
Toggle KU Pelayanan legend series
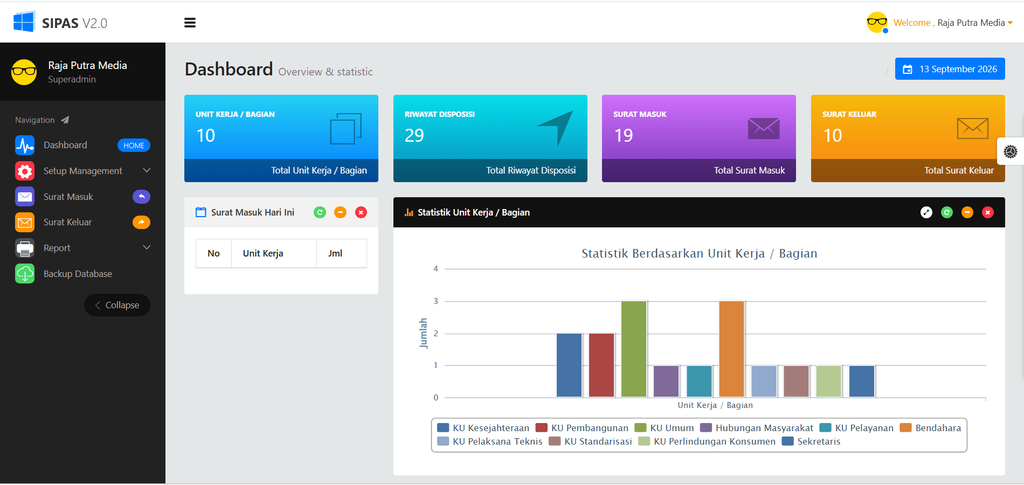(856, 428)
